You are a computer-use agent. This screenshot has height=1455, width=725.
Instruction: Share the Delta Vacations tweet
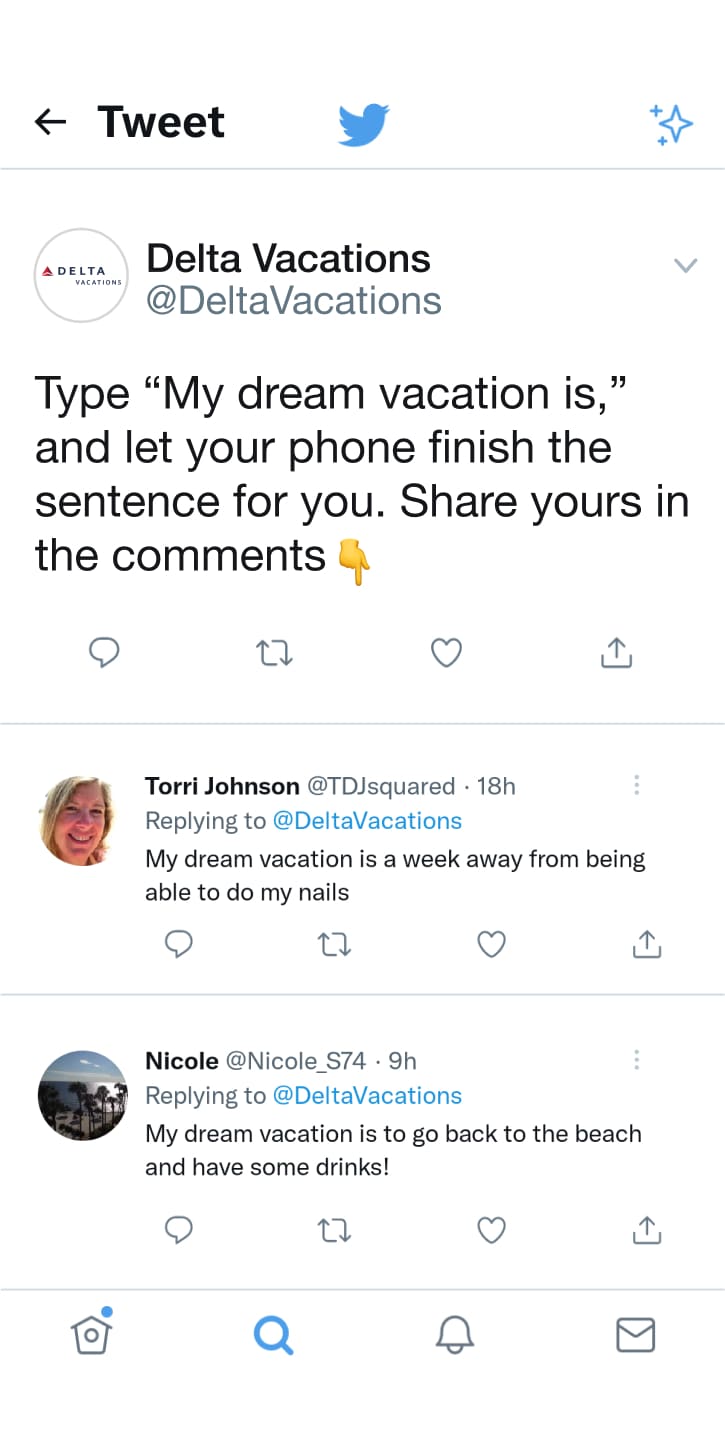[x=616, y=652]
